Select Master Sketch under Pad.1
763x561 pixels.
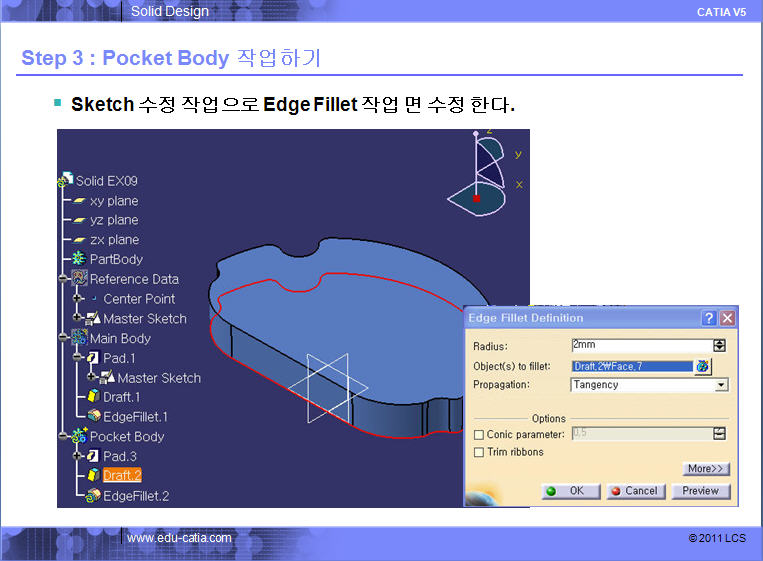click(x=159, y=378)
